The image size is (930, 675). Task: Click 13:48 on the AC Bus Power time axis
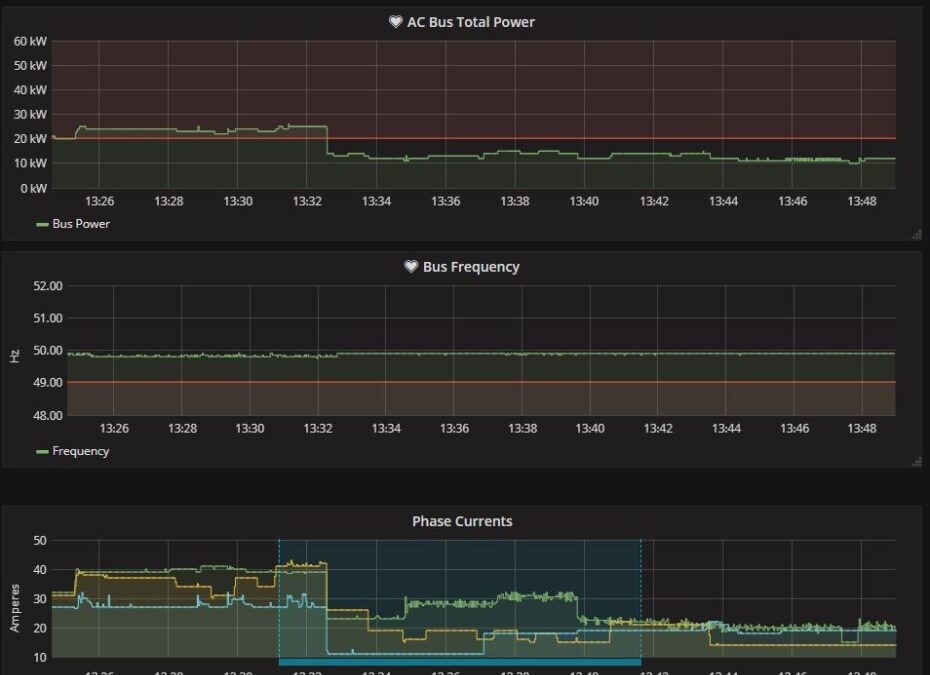[861, 201]
